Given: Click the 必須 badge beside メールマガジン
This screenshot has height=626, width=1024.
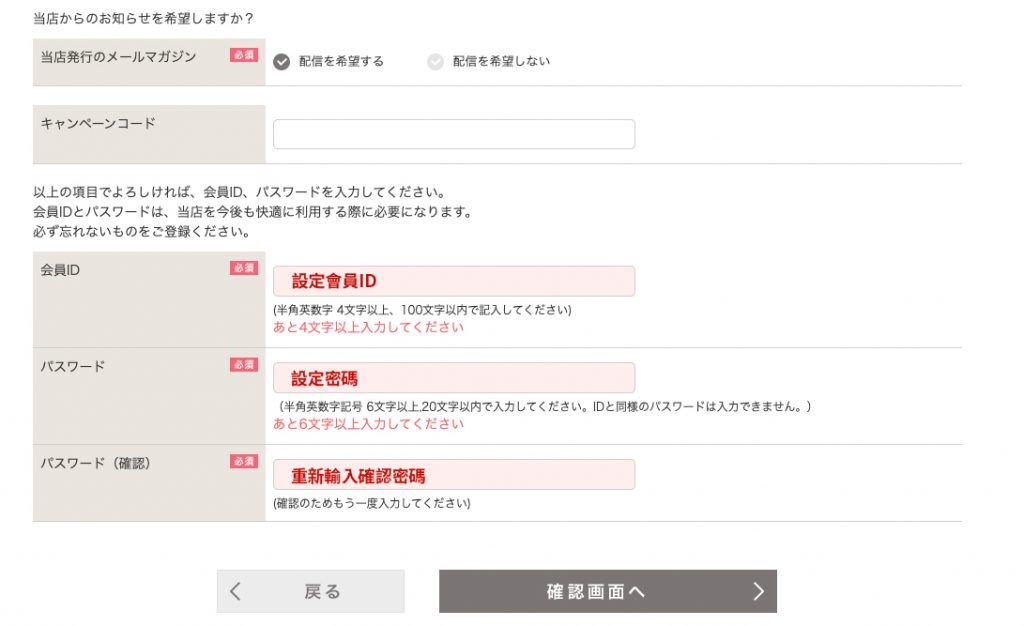Looking at the screenshot, I should [x=244, y=55].
